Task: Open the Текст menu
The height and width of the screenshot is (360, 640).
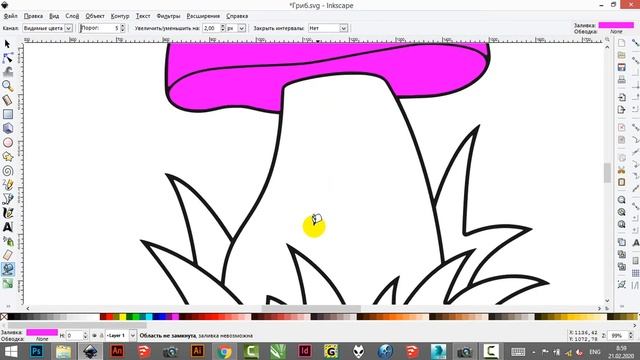Action: coord(143,16)
